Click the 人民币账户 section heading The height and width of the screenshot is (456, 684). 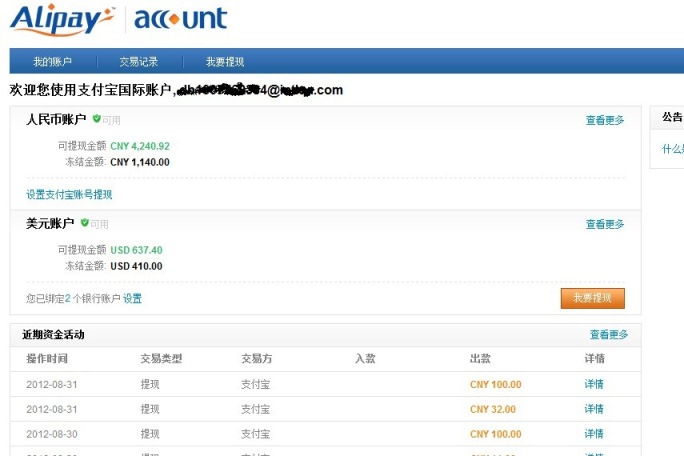coord(56,119)
